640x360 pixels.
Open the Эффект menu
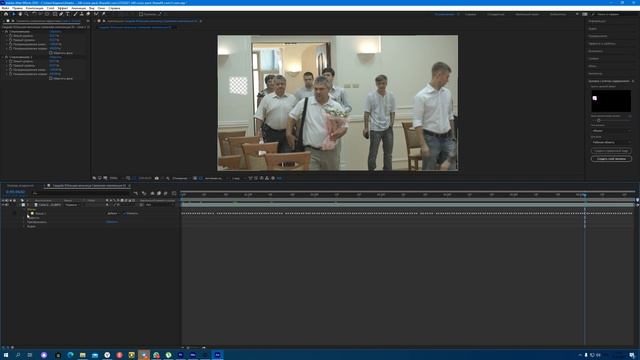pyautogui.click(x=63, y=8)
